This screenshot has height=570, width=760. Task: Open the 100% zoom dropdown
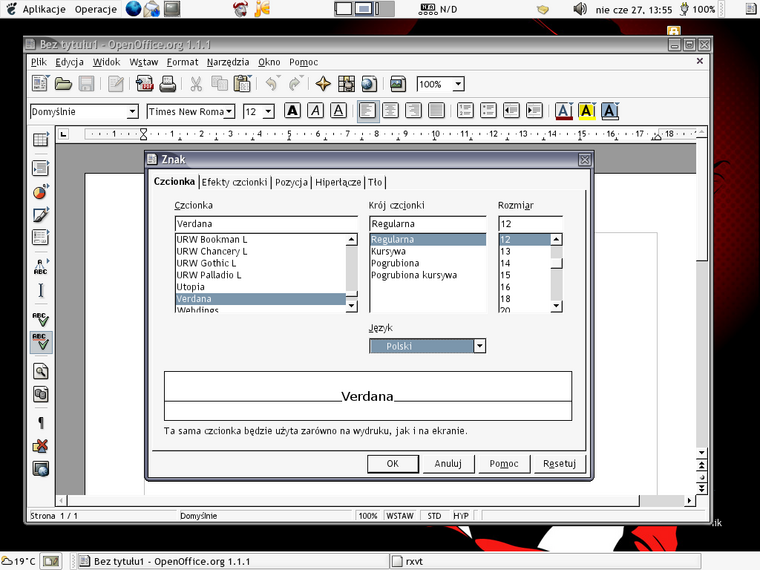click(471, 85)
